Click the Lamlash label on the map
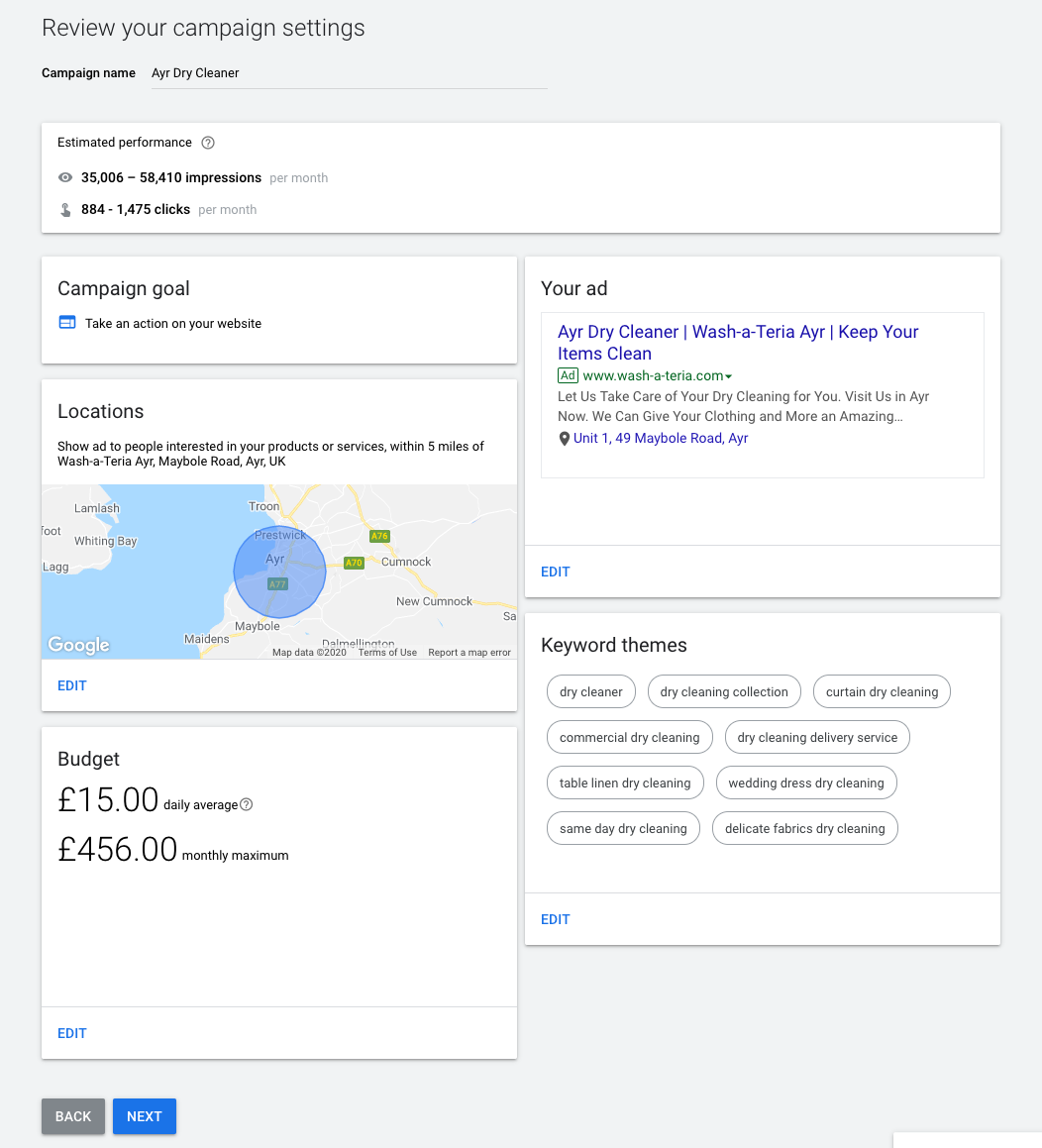1042x1148 pixels. click(97, 508)
